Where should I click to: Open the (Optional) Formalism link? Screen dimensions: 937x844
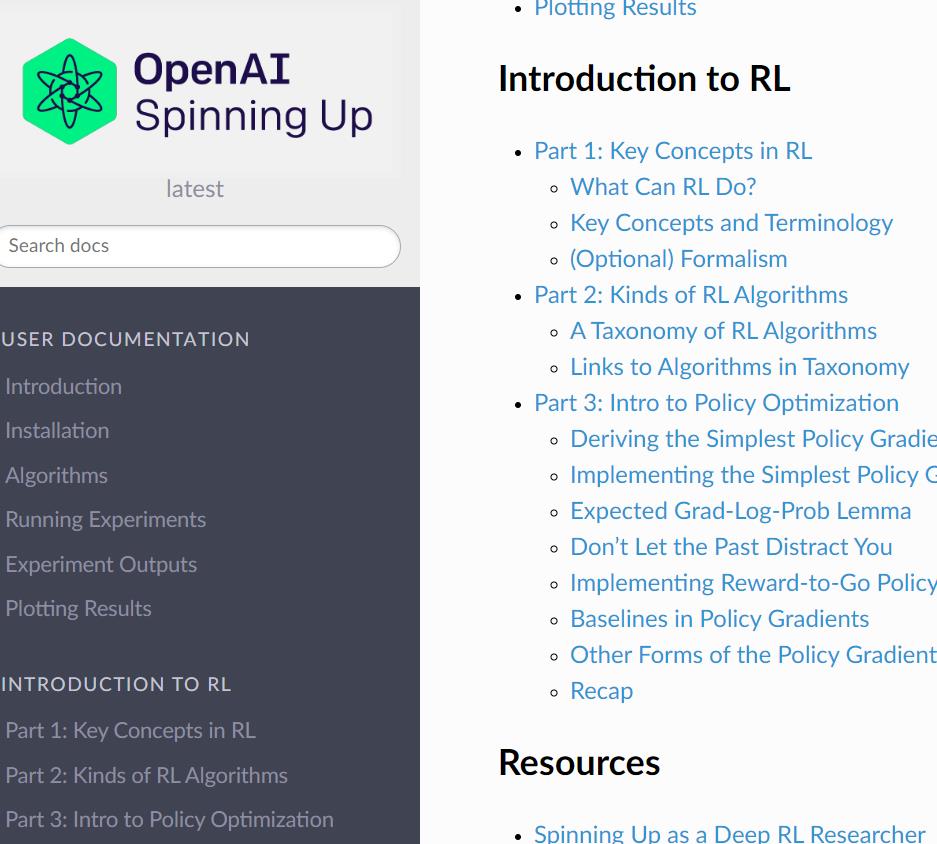(678, 259)
